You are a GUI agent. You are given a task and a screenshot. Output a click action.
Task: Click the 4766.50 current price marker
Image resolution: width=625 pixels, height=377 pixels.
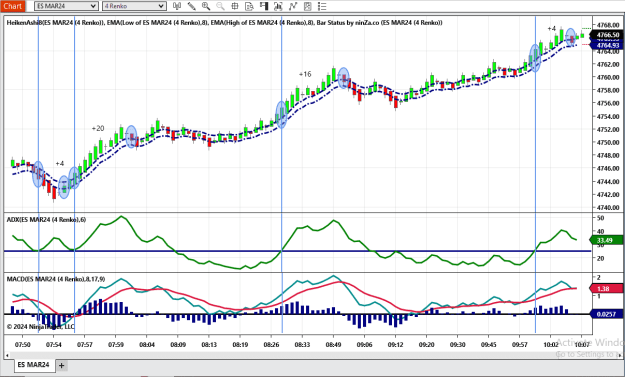click(607, 35)
